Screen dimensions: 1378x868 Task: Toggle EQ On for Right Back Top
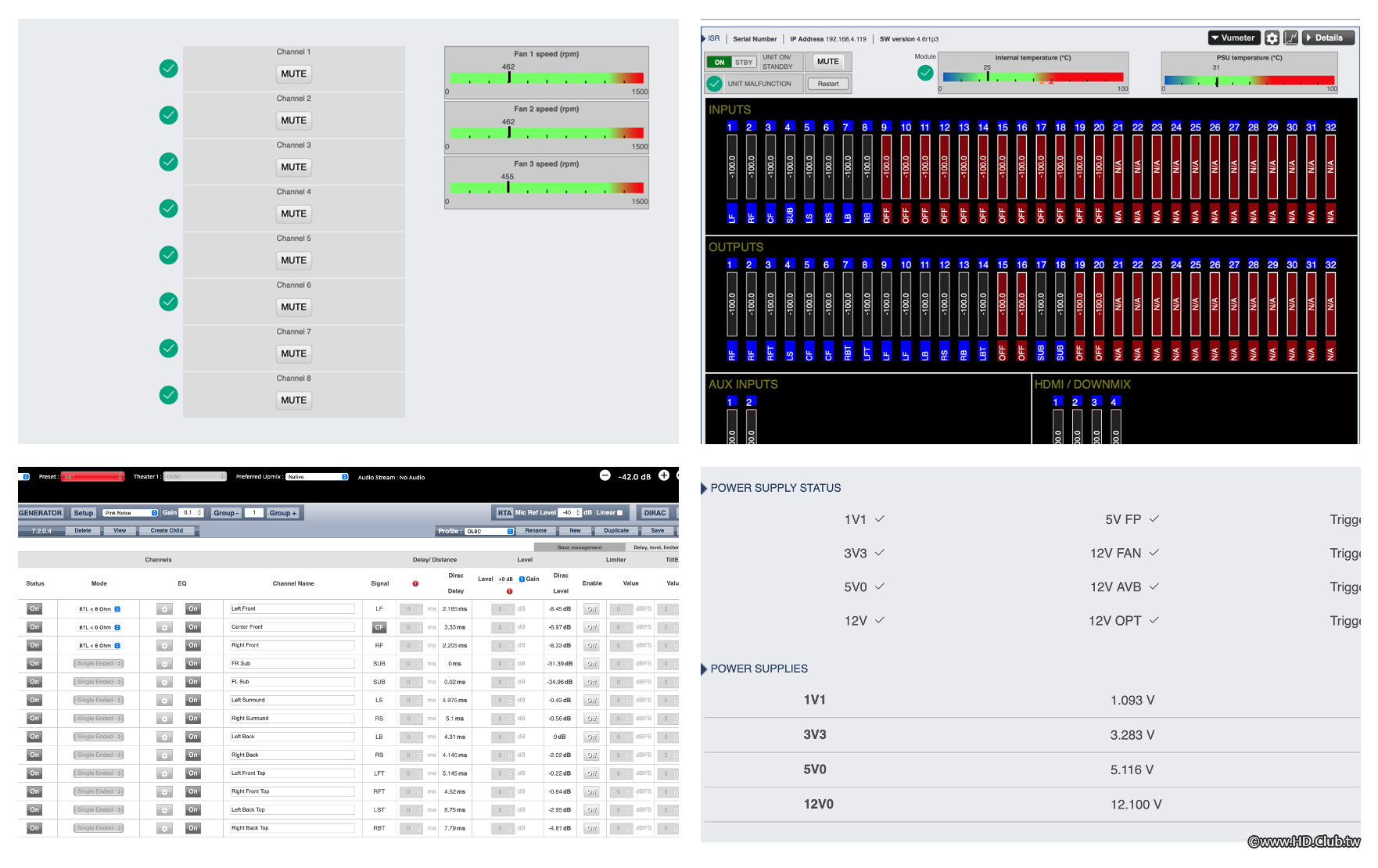pyautogui.click(x=193, y=828)
